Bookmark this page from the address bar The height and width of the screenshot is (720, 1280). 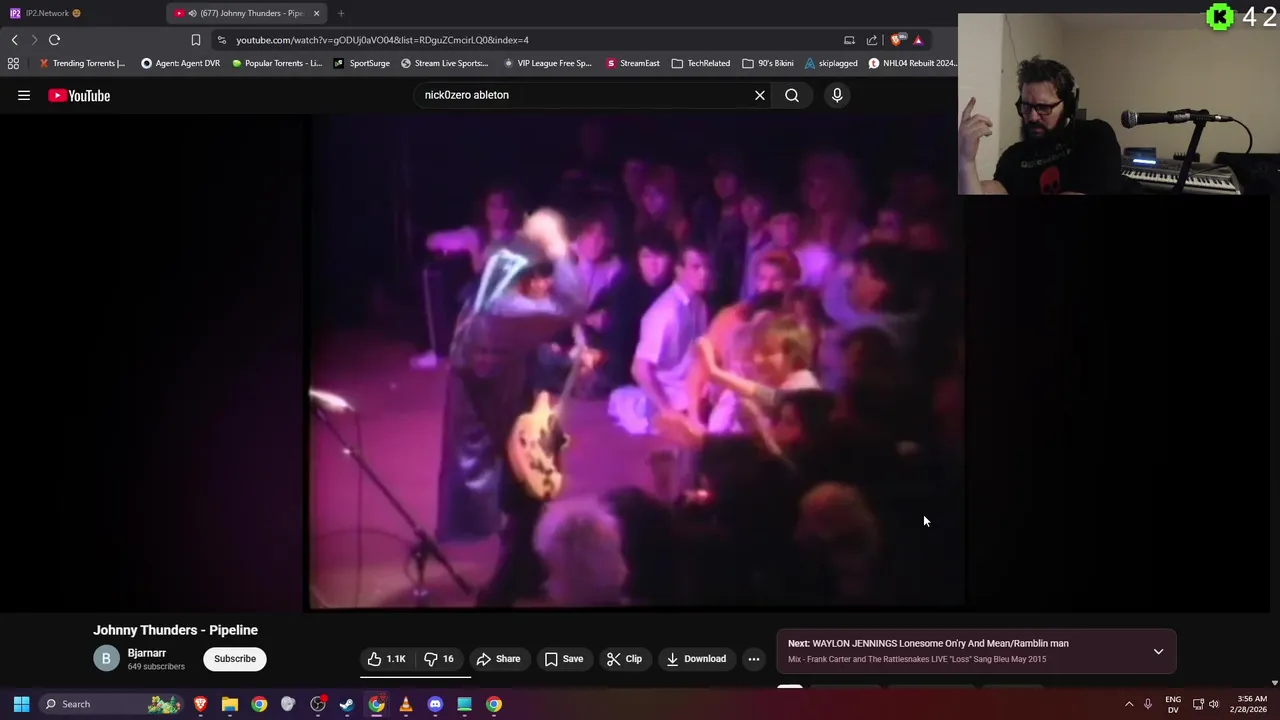tap(196, 40)
